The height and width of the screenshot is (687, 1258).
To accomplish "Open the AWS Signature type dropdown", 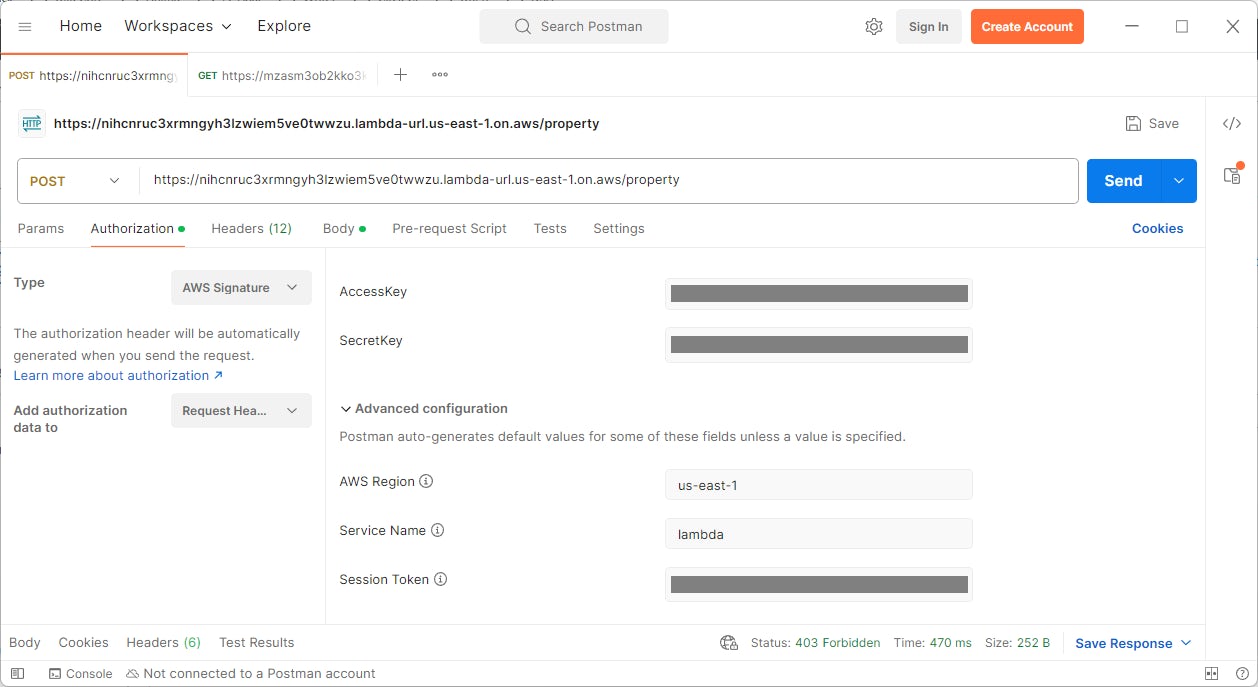I will [x=240, y=287].
